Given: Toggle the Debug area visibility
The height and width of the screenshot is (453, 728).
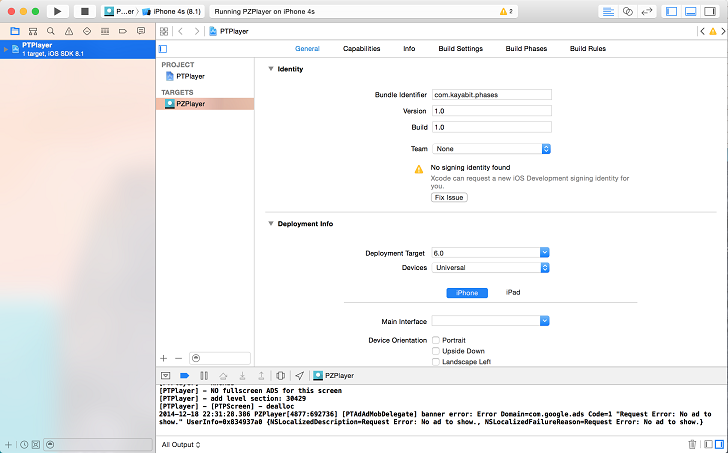Looking at the screenshot, I should point(691,12).
